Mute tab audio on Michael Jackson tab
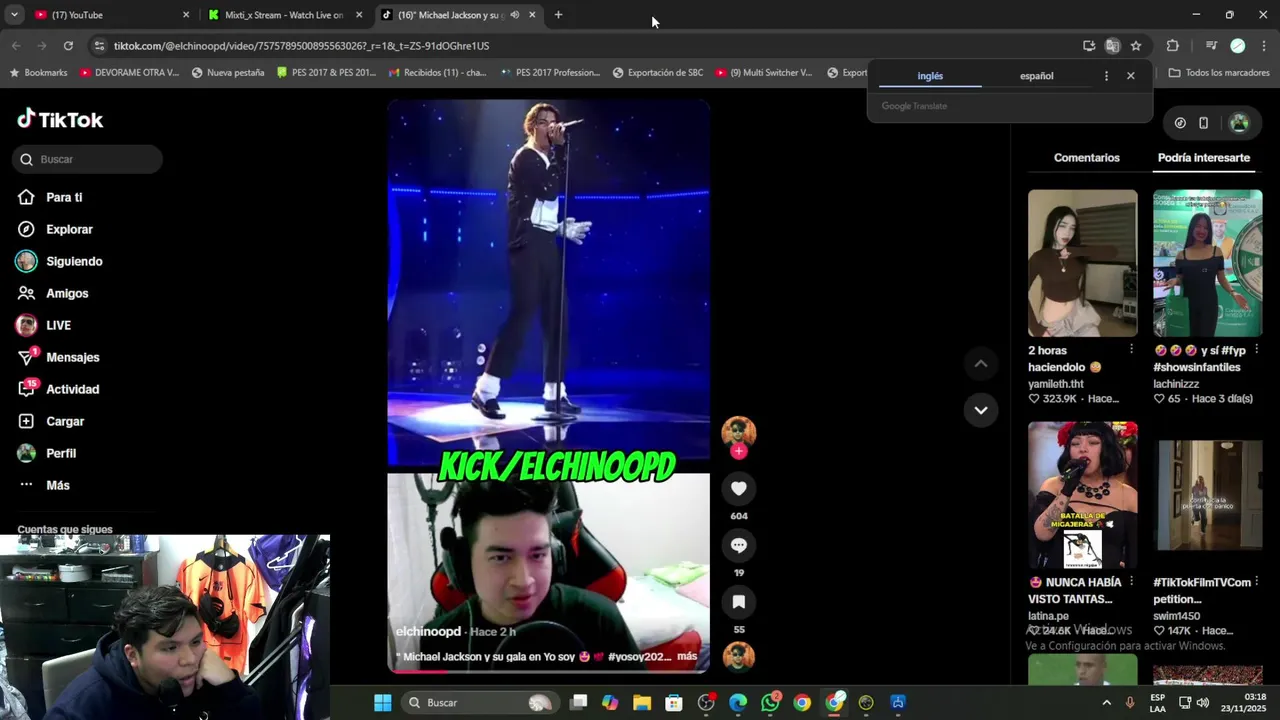 [514, 15]
